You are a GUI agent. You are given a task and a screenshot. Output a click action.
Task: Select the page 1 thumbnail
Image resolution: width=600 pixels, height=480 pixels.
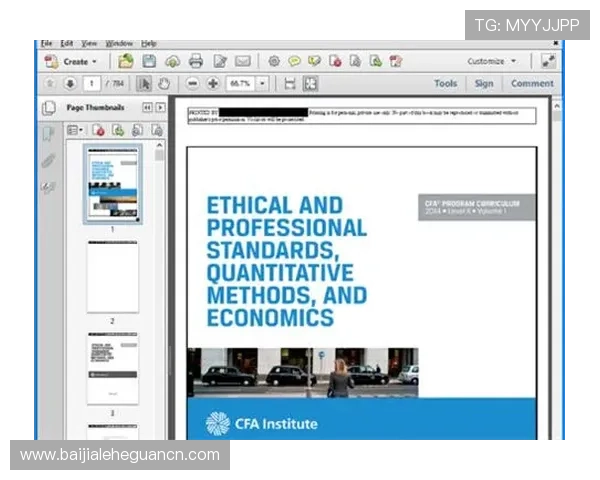(x=112, y=183)
